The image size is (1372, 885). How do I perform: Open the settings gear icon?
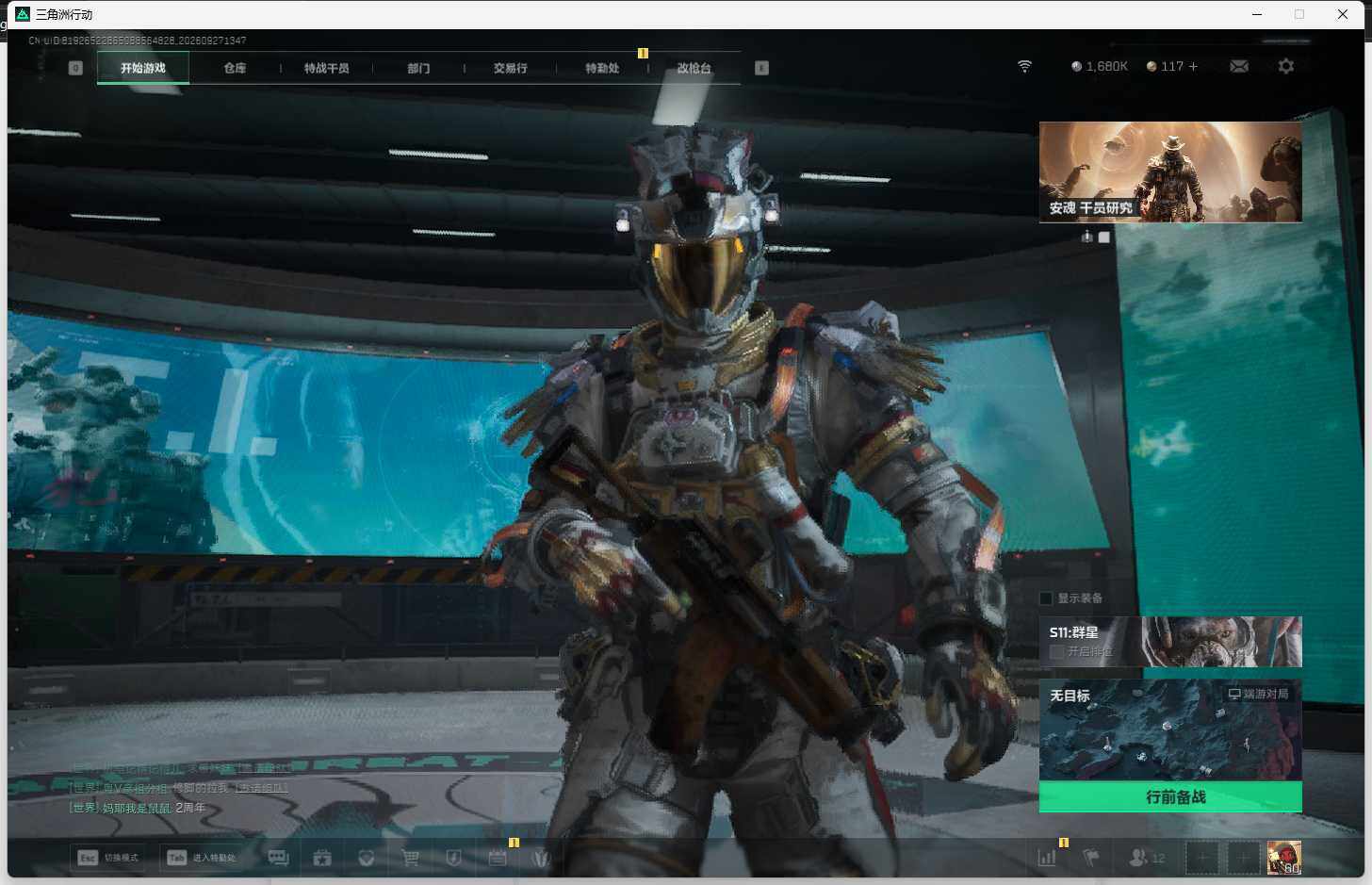1286,66
